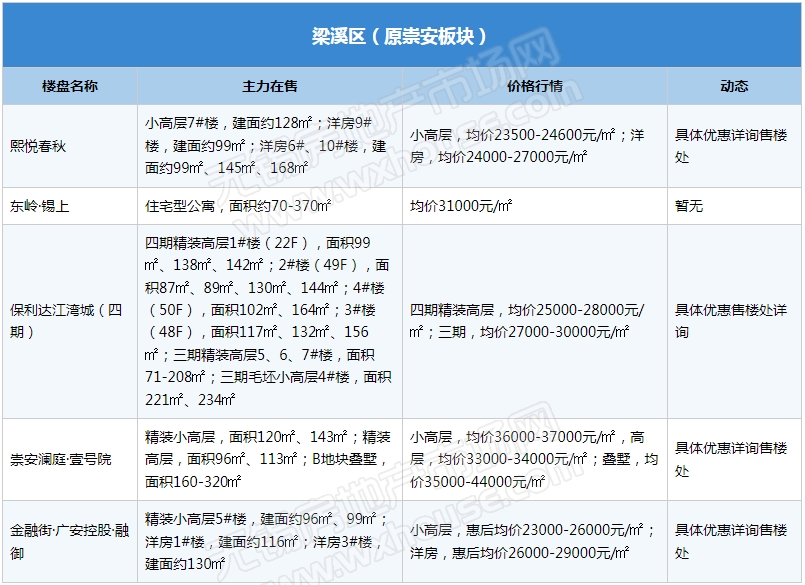Select the 主力在售 column header
The height and width of the screenshot is (585, 805).
coord(270,87)
